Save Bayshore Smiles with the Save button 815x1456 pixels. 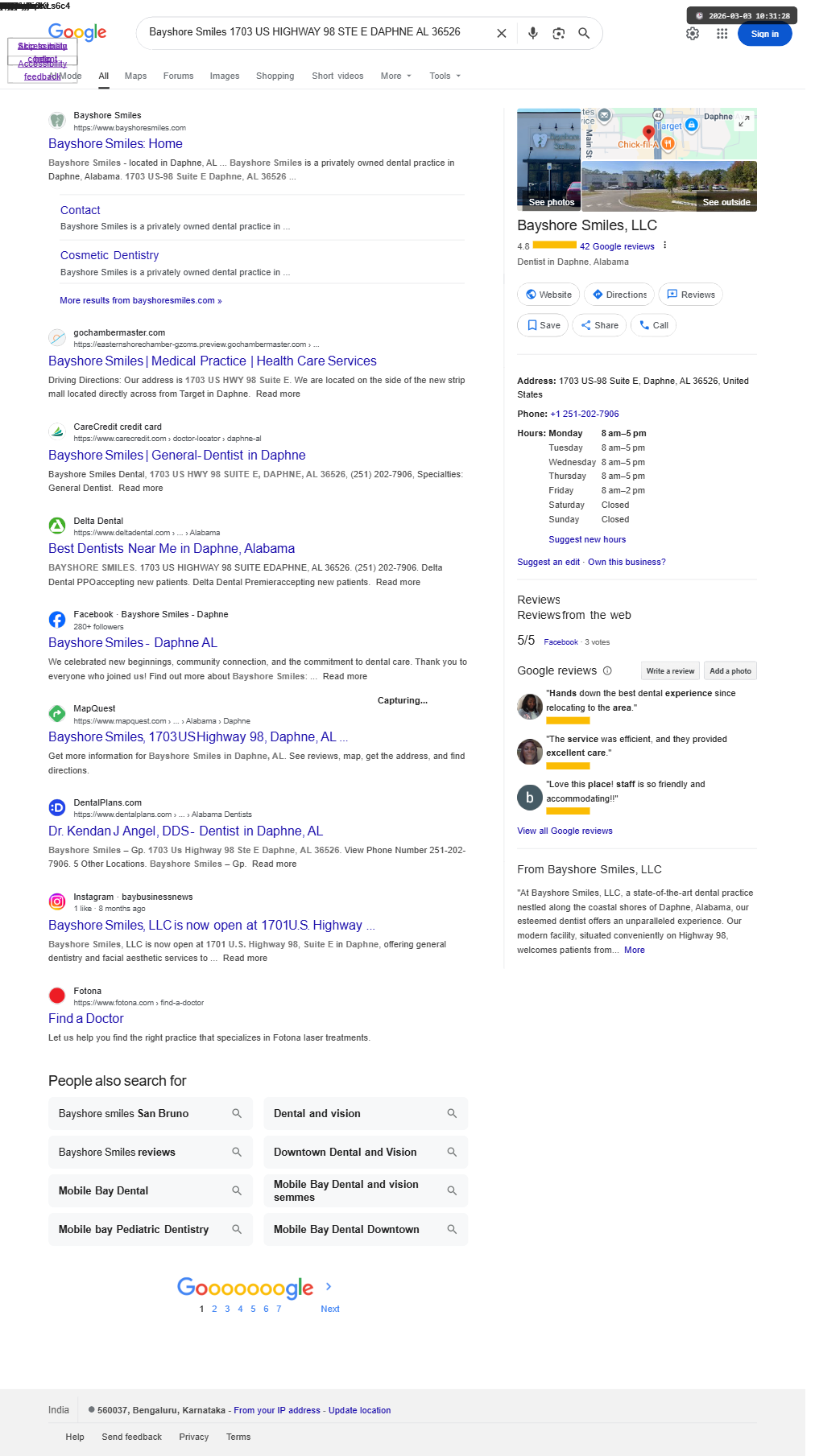[543, 325]
